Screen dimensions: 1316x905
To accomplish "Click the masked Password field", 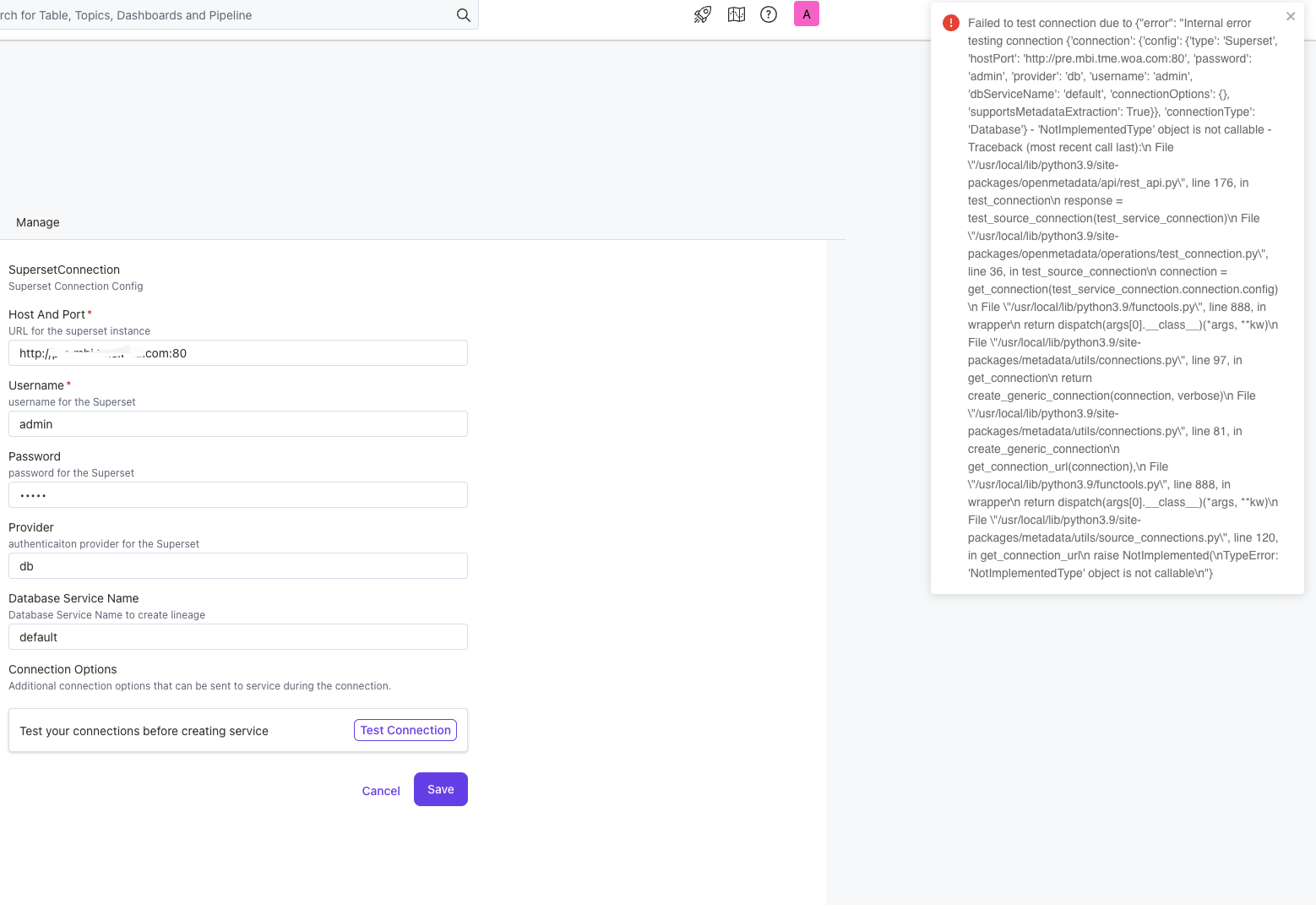I will pos(237,494).
